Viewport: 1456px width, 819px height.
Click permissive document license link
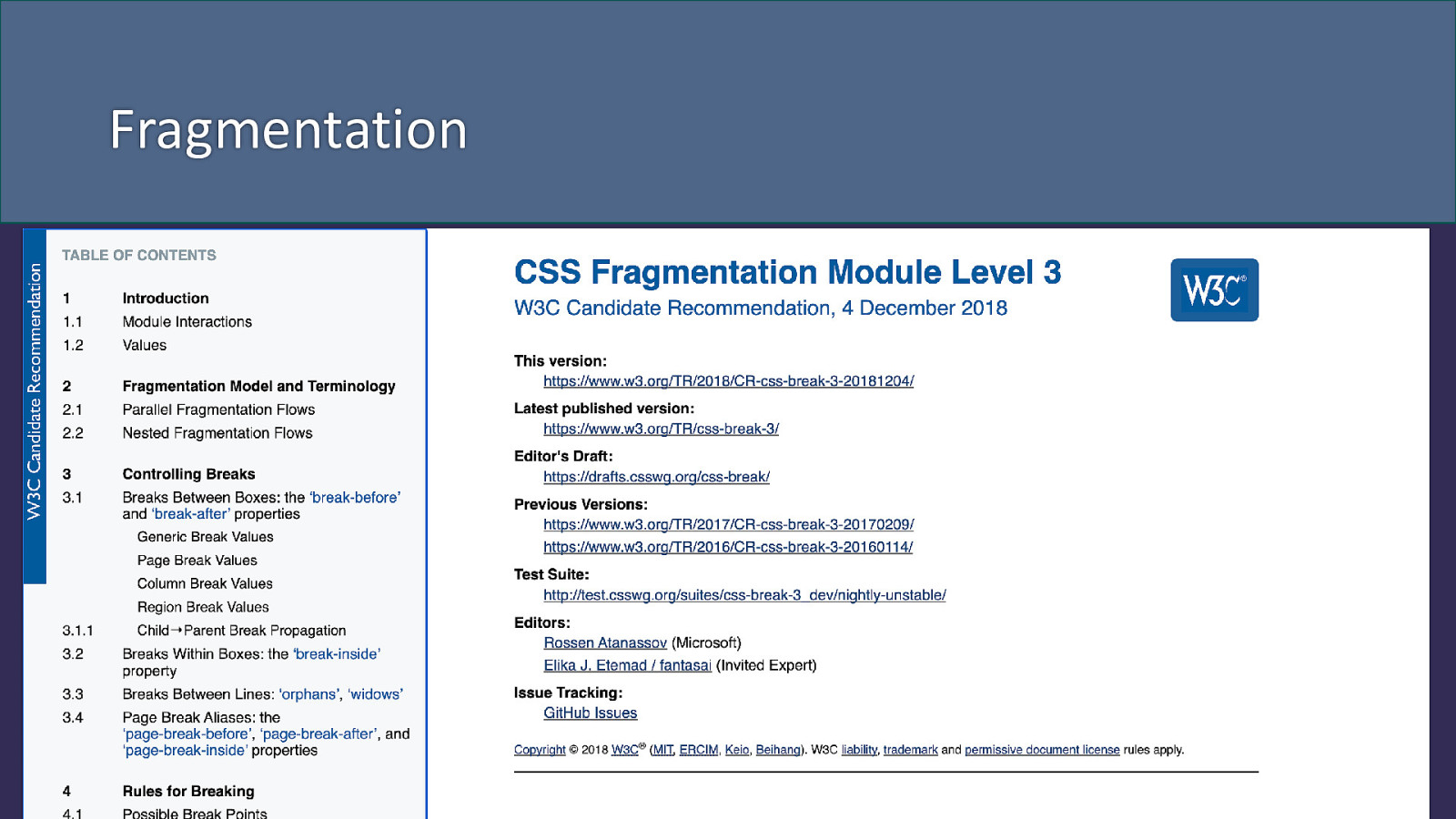tap(1042, 750)
